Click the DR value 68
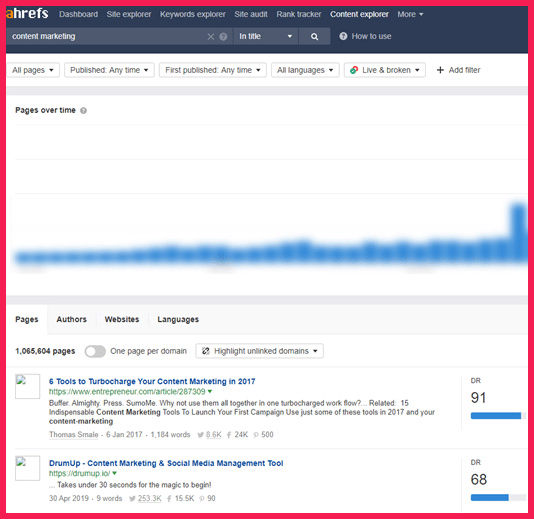The image size is (534, 519). (x=478, y=479)
